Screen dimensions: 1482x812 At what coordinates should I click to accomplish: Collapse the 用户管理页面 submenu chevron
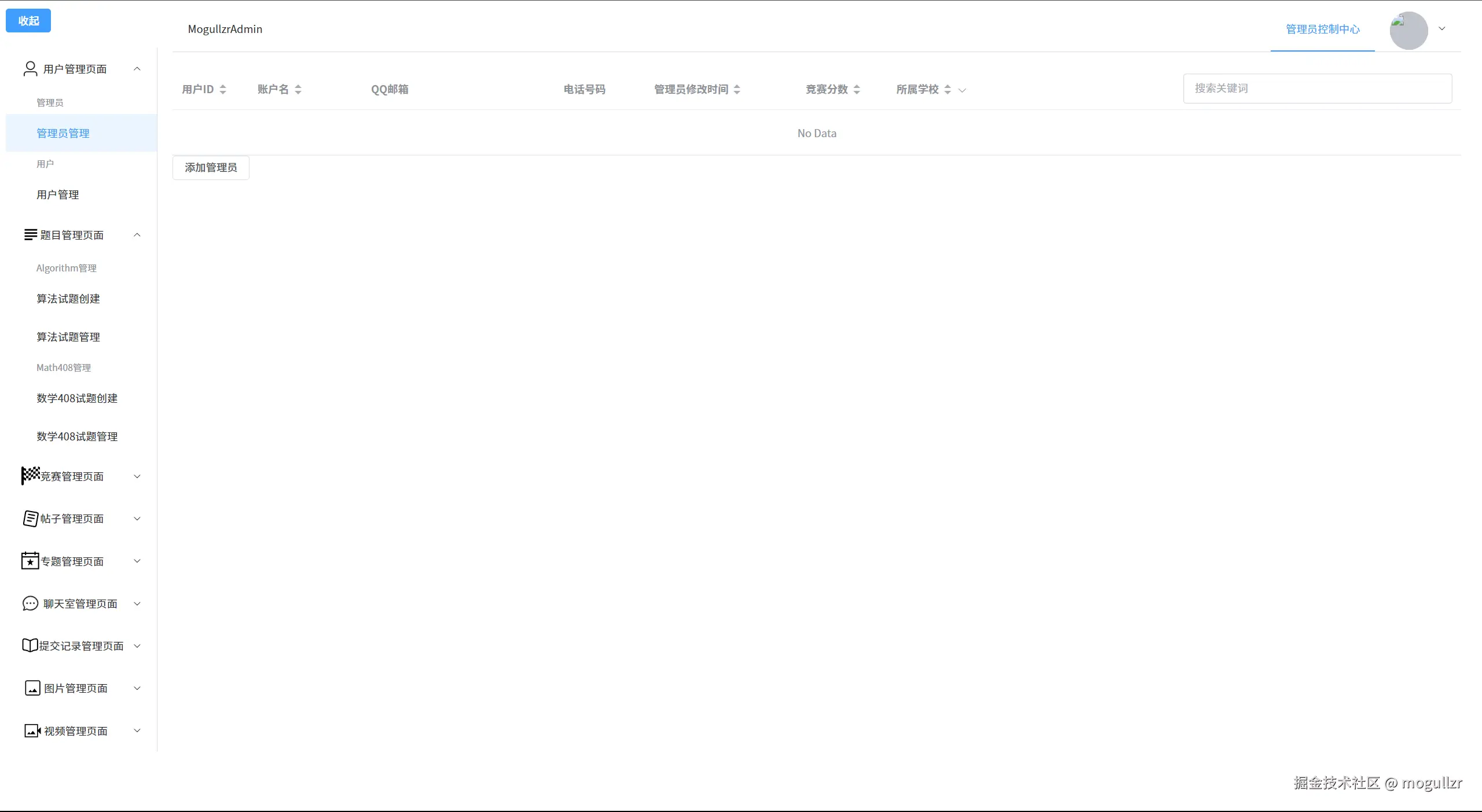[x=137, y=69]
